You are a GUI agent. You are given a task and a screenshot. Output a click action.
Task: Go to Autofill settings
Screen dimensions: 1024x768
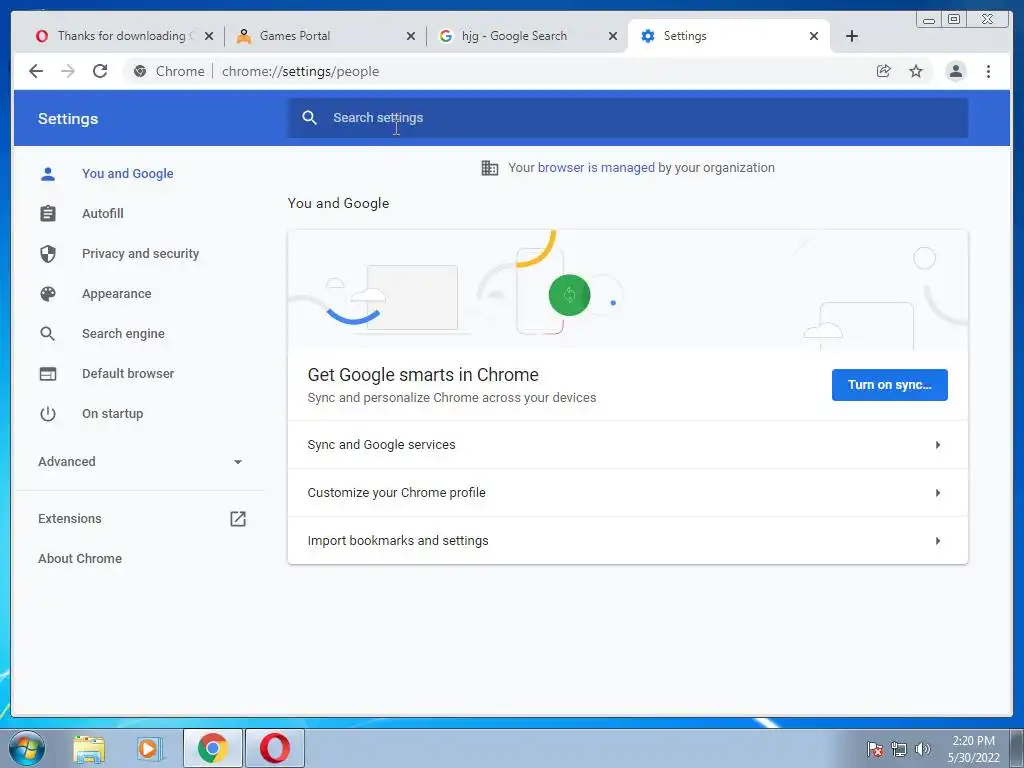(x=103, y=214)
